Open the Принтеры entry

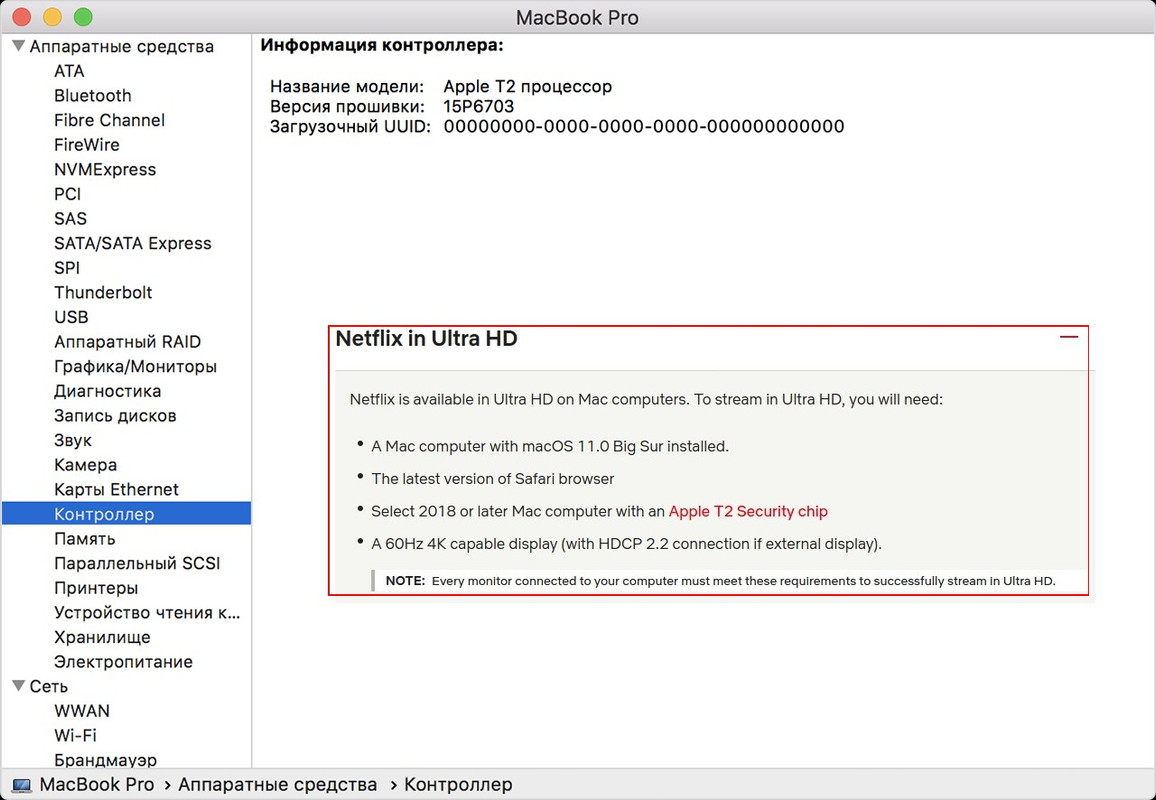tap(96, 588)
